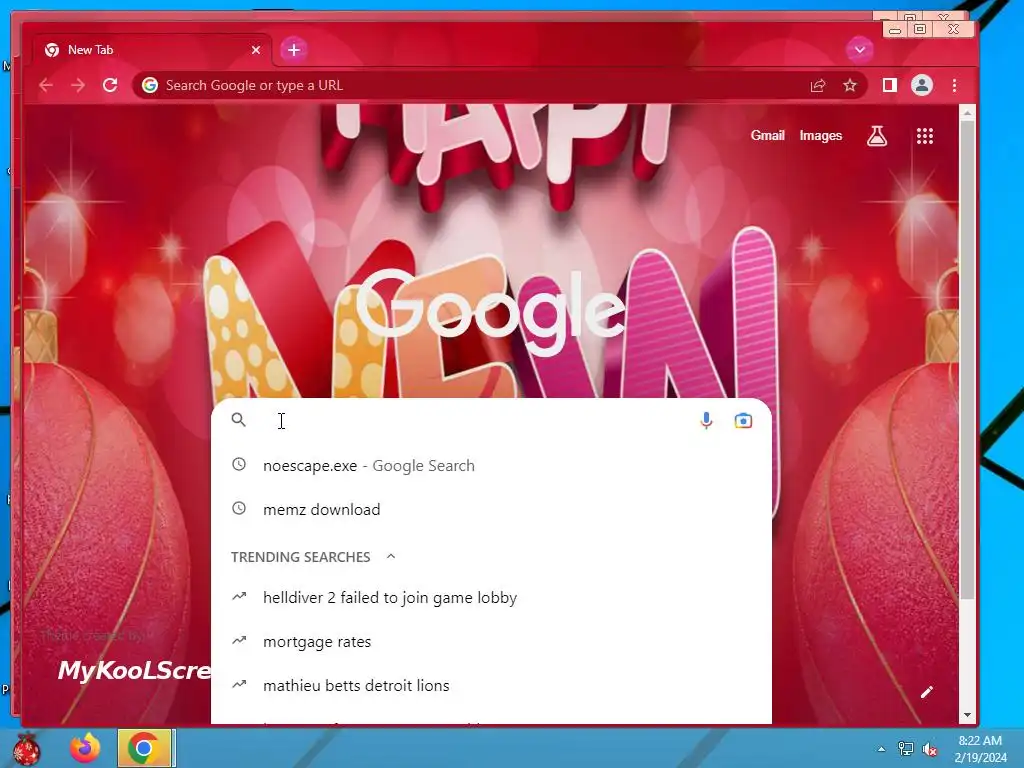Screen dimensions: 1024x768
Task: Open the taskbar clock 8:22 AM
Action: click(980, 749)
